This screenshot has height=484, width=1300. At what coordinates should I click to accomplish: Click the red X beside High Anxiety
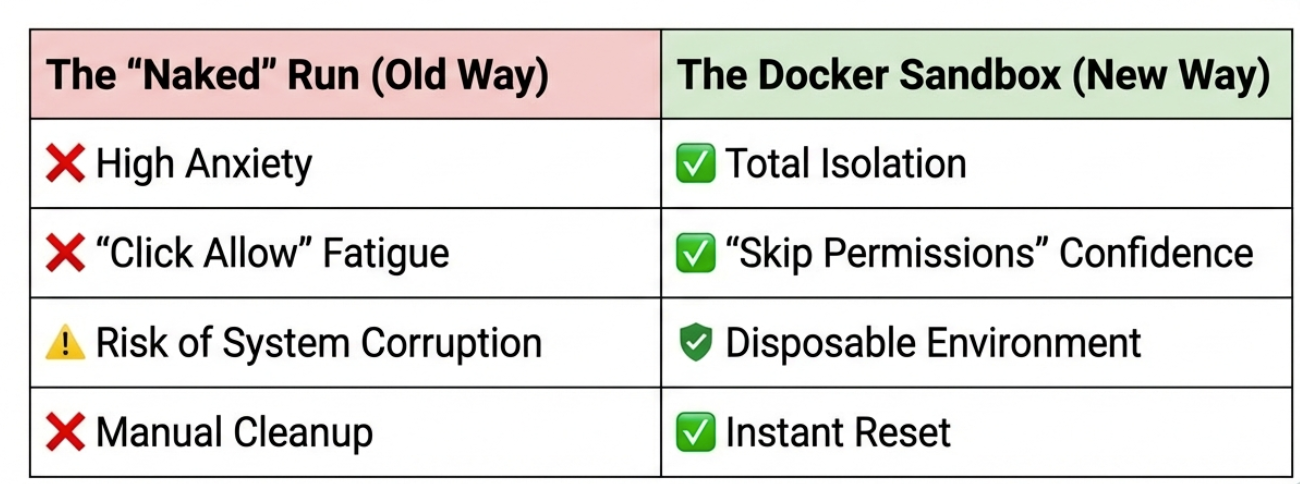click(x=66, y=165)
